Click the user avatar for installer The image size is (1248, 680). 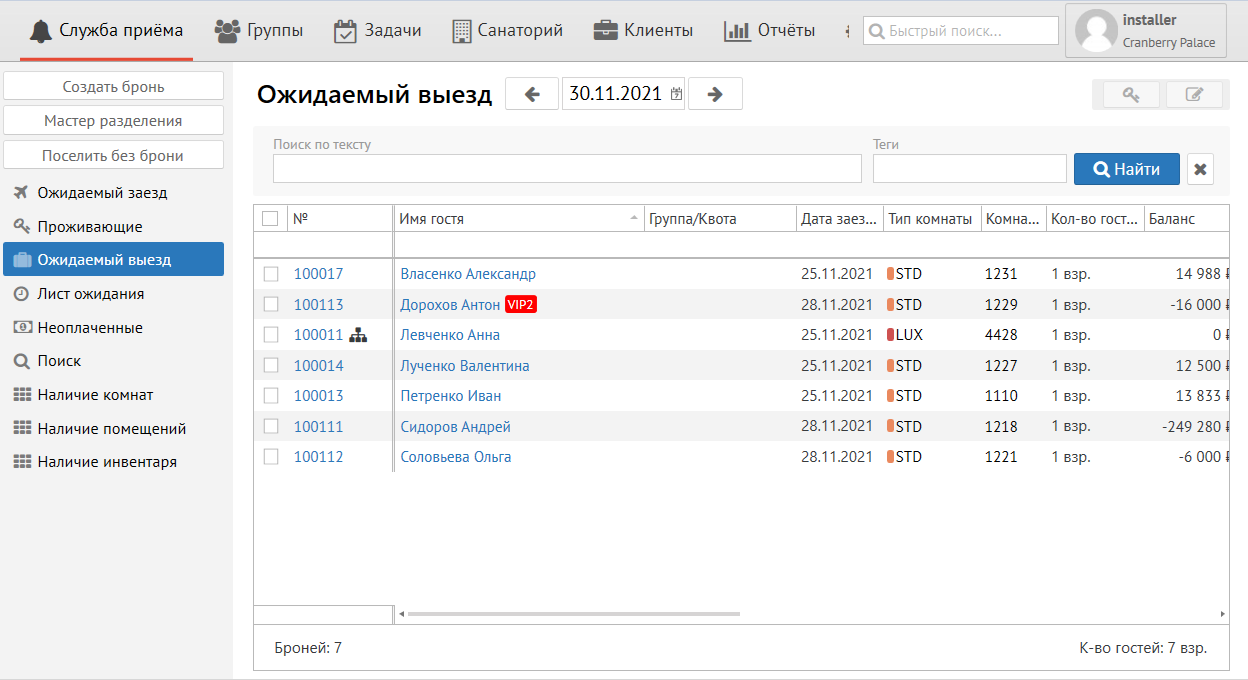pos(1095,32)
